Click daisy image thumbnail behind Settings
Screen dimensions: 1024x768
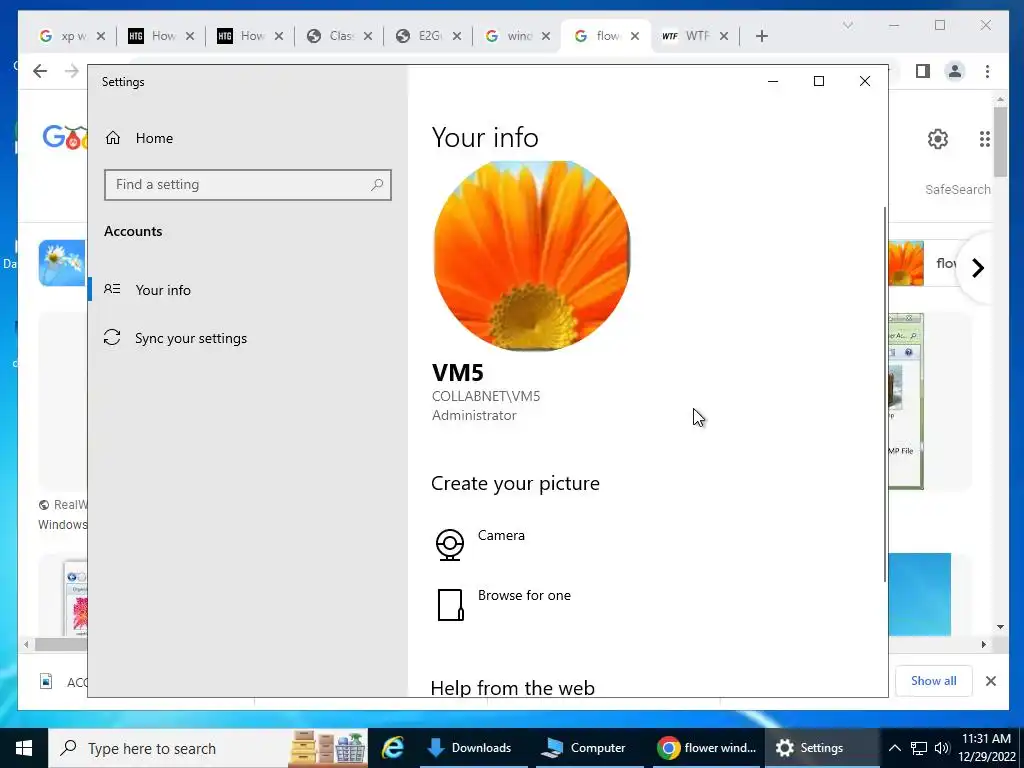[x=62, y=263]
